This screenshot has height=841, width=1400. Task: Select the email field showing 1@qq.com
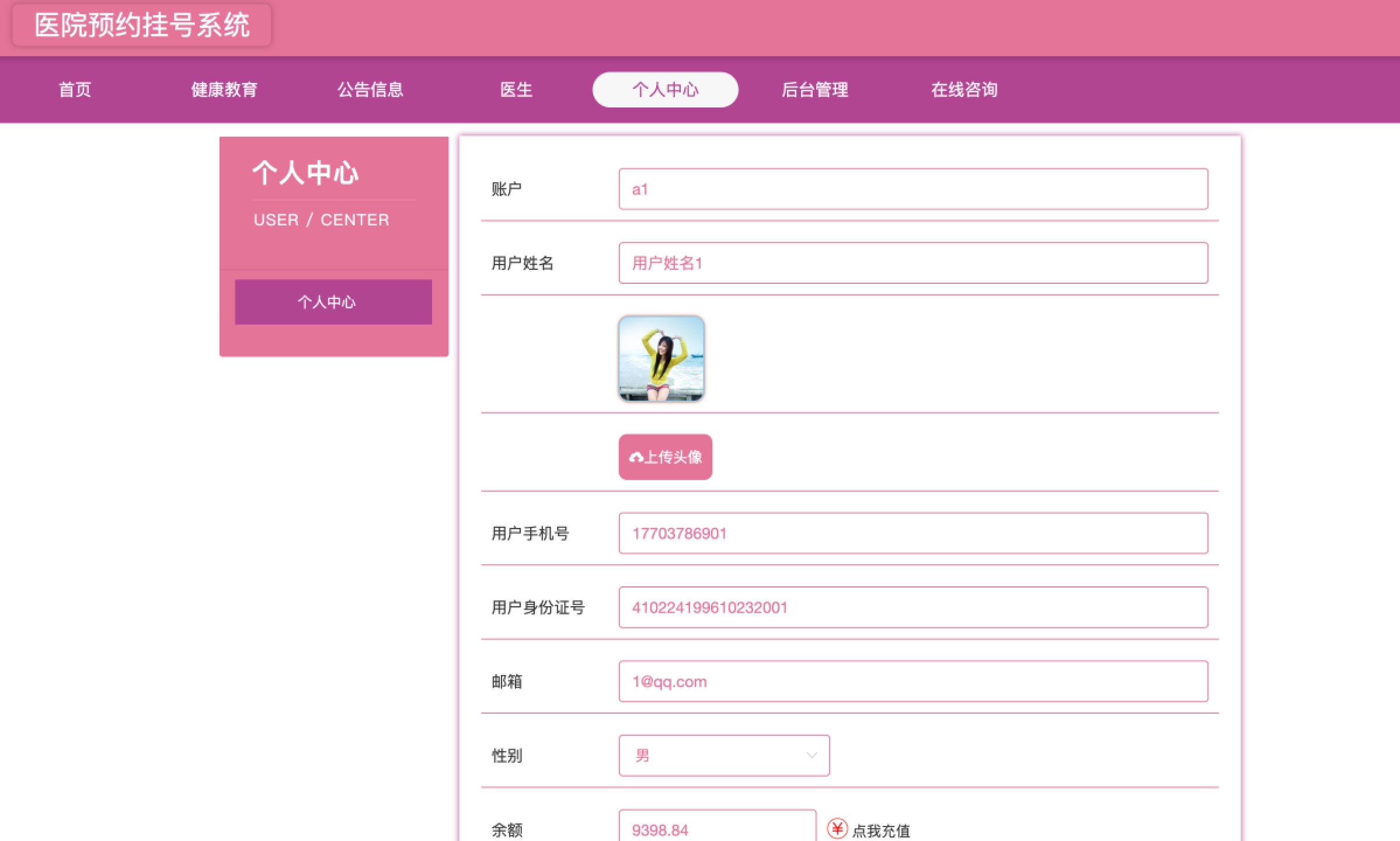[x=913, y=681]
